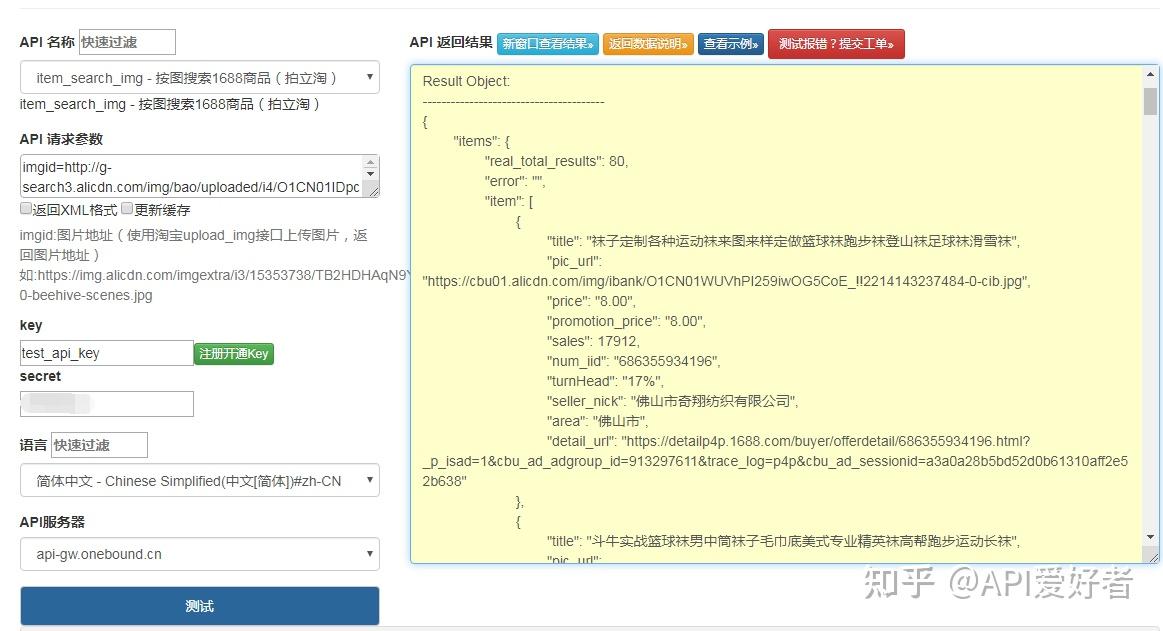The height and width of the screenshot is (631, 1163).
Task: Click the 查看示例 button
Action: (730, 44)
